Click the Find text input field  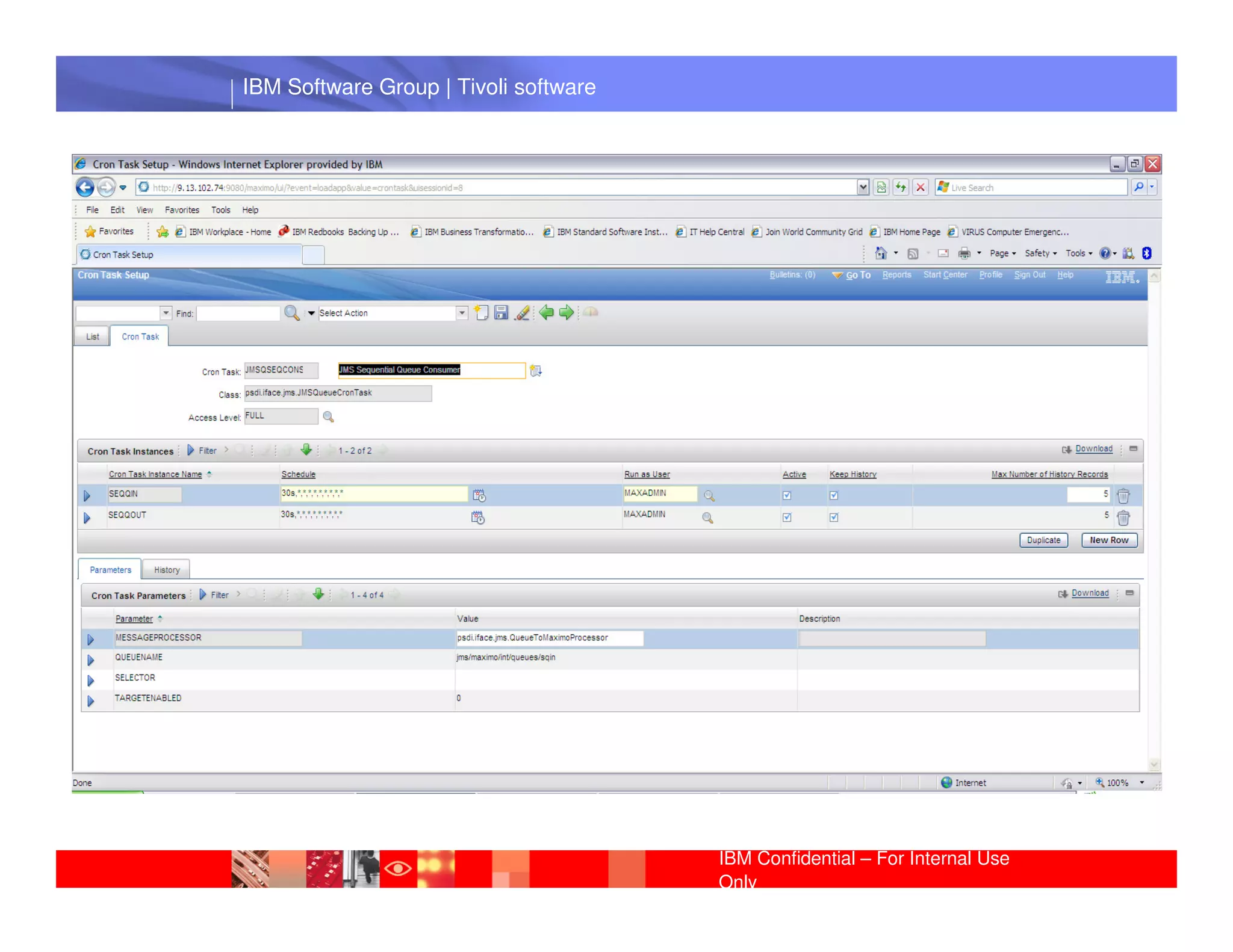[238, 314]
